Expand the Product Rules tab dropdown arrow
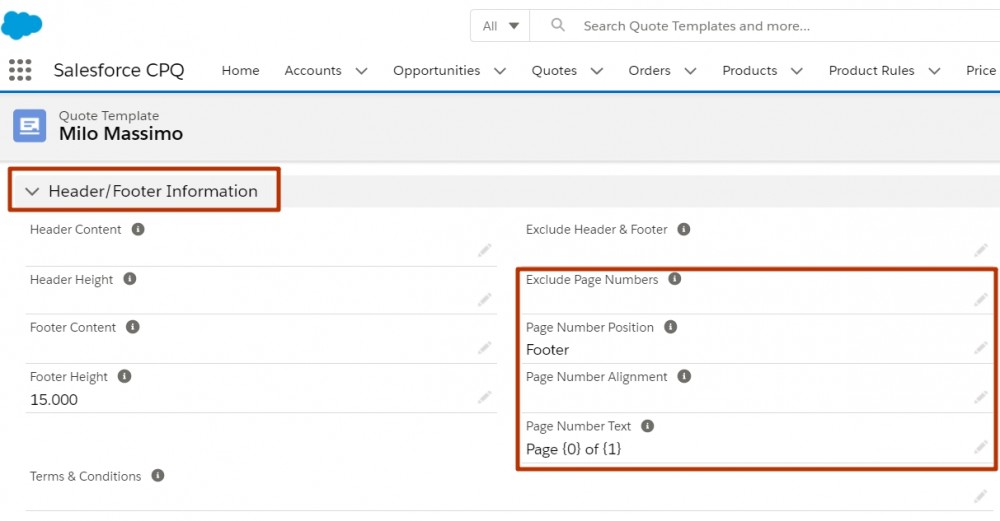This screenshot has width=1000, height=521. point(934,71)
